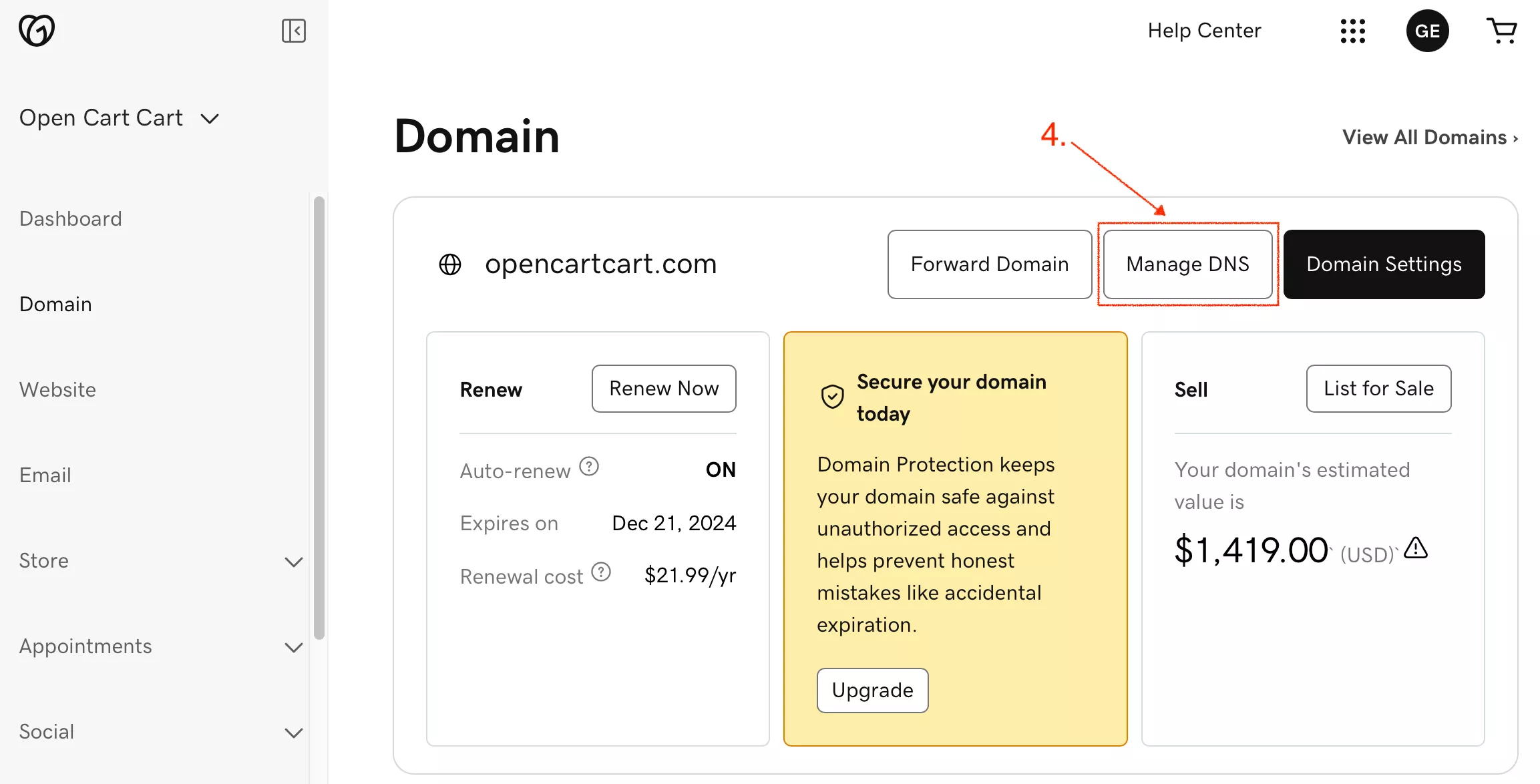Click the estimated value warning icon
The image size is (1540, 784).
tap(1416, 548)
